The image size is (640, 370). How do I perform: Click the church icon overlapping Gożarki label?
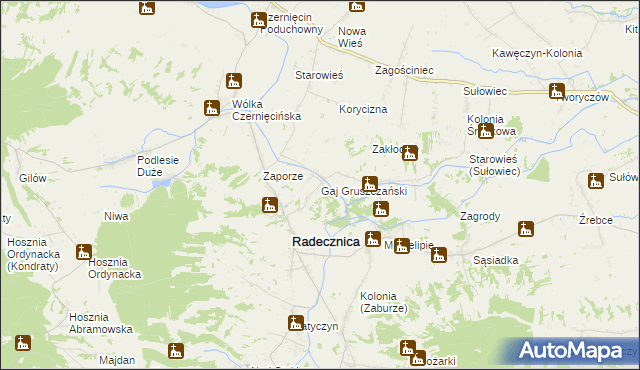coord(418,358)
